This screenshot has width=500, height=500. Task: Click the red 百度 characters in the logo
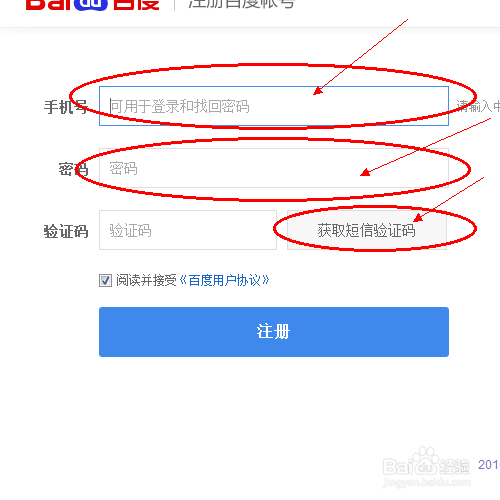[x=136, y=5]
